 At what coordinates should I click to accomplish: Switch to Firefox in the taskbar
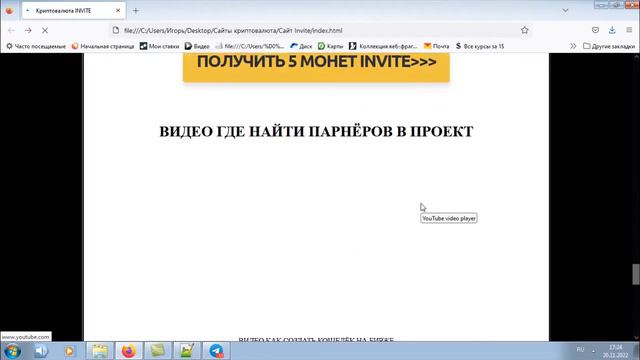[x=129, y=351]
